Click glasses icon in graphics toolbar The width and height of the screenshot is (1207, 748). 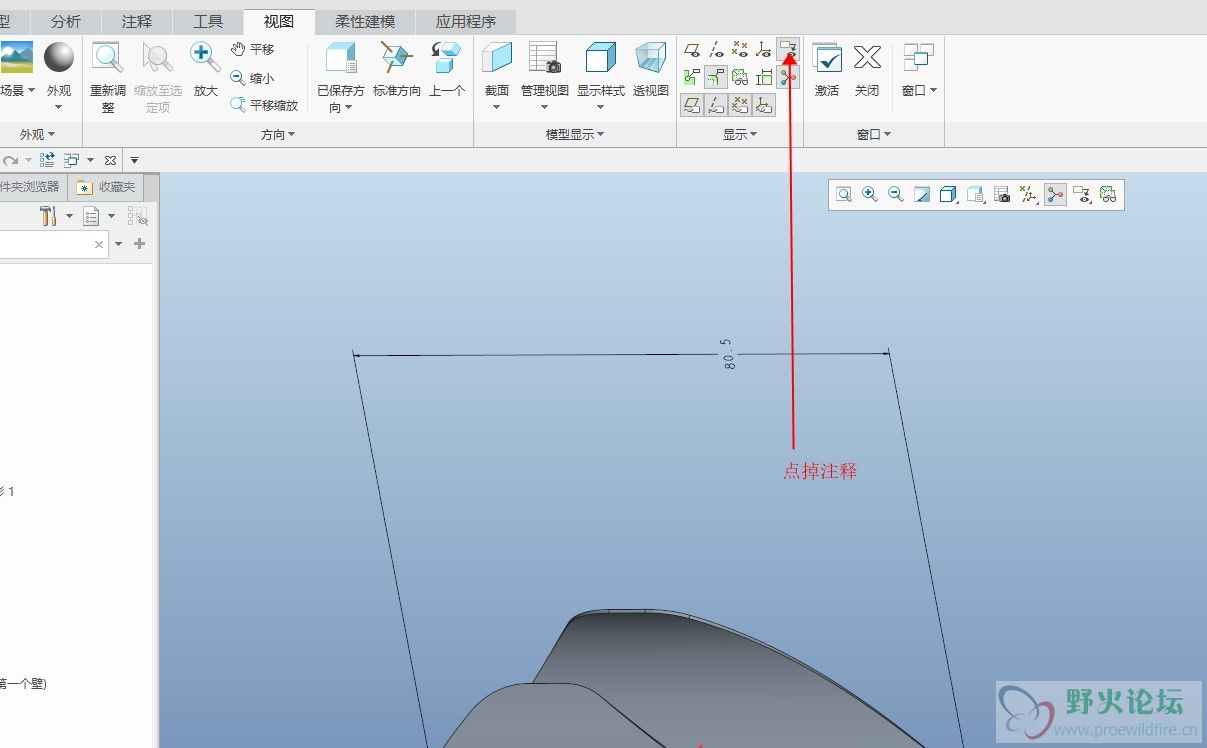coord(1107,194)
